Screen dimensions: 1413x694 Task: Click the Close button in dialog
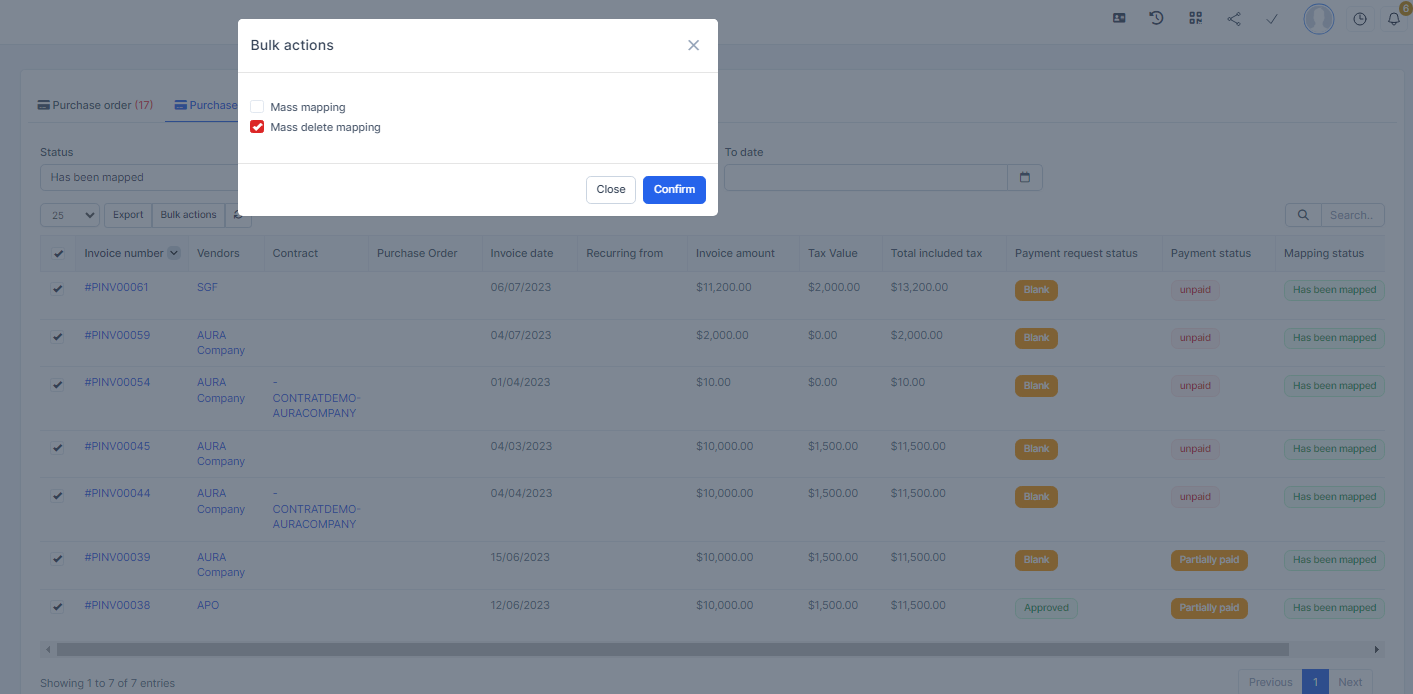pyautogui.click(x=610, y=189)
